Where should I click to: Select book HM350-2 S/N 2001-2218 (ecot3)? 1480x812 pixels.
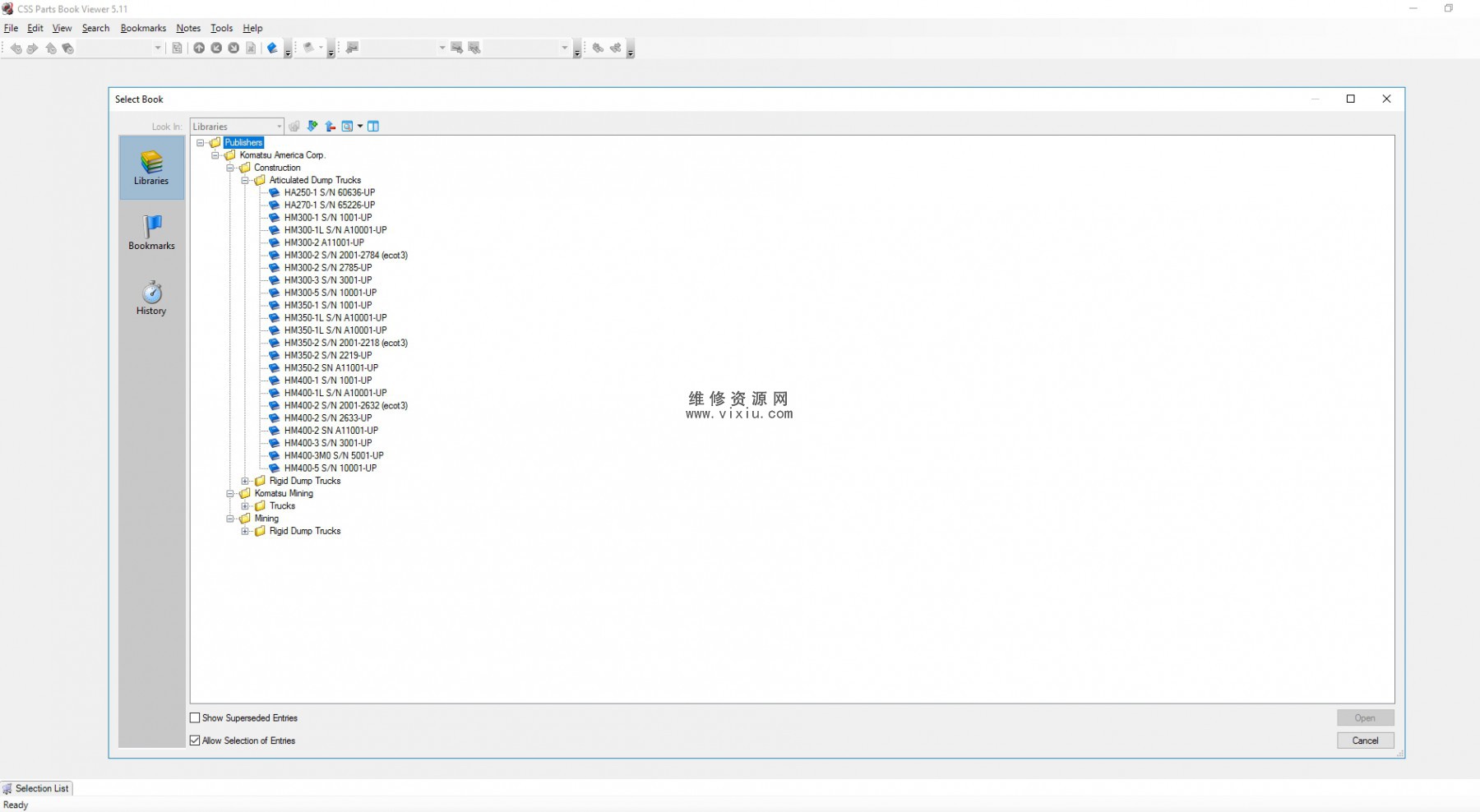[346, 343]
